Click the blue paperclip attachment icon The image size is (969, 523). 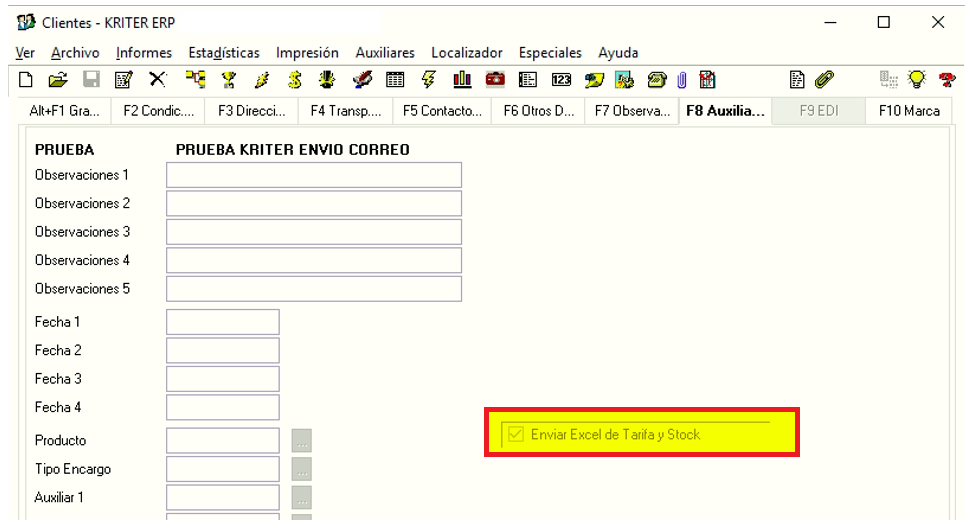coord(683,81)
